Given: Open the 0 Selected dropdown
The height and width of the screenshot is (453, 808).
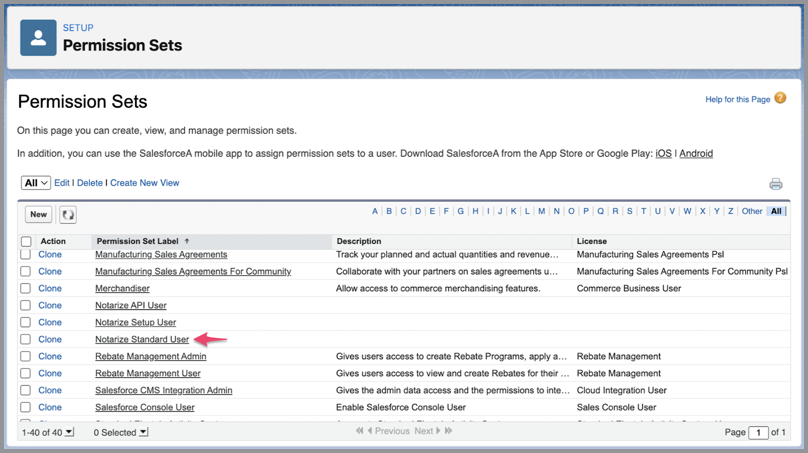Looking at the screenshot, I should [x=143, y=432].
